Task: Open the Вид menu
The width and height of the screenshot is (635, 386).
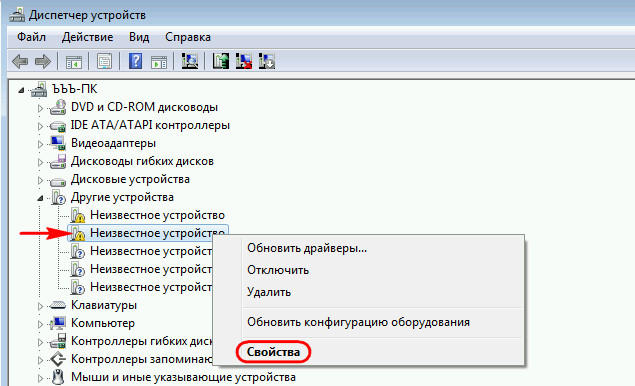Action: pyautogui.click(x=139, y=37)
